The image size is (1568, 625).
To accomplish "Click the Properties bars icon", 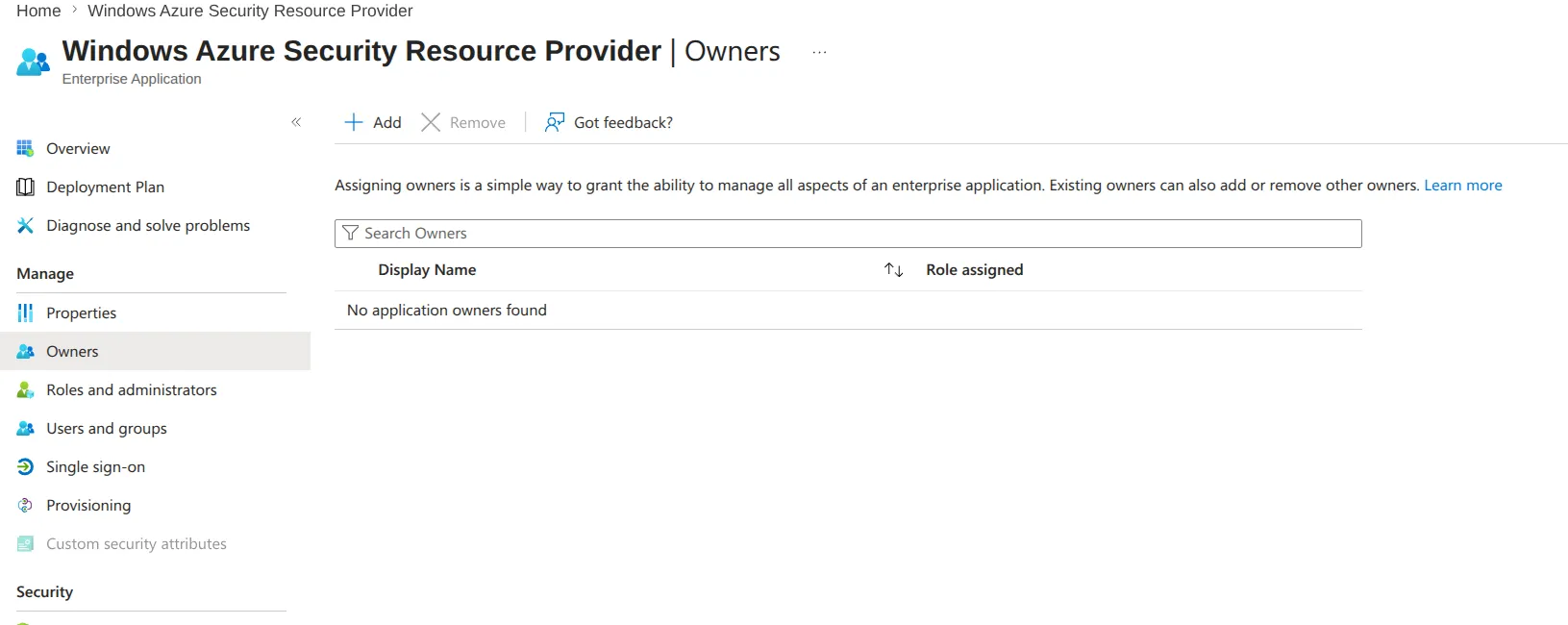I will click(x=25, y=312).
